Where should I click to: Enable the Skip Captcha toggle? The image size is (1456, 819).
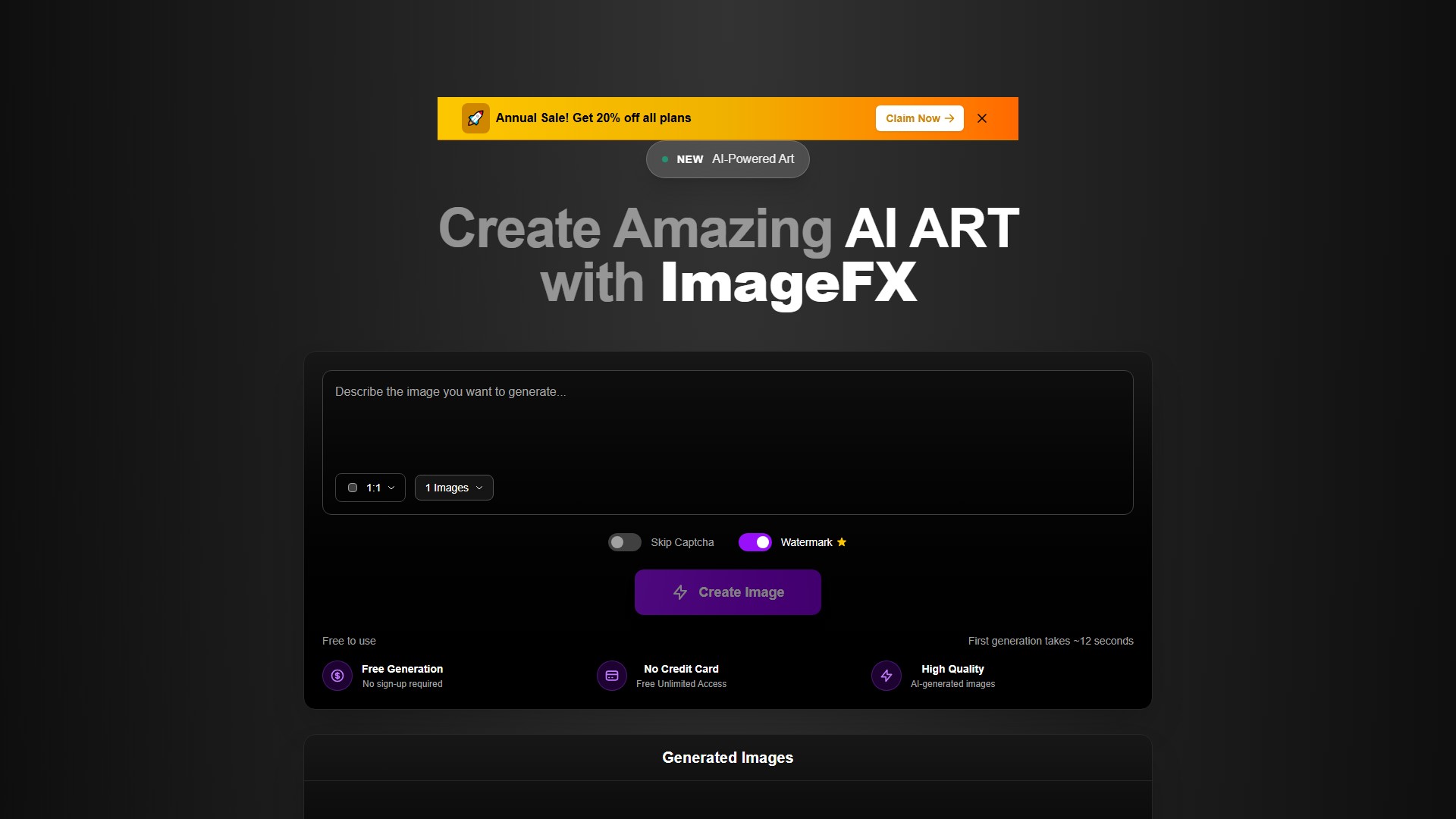(624, 542)
